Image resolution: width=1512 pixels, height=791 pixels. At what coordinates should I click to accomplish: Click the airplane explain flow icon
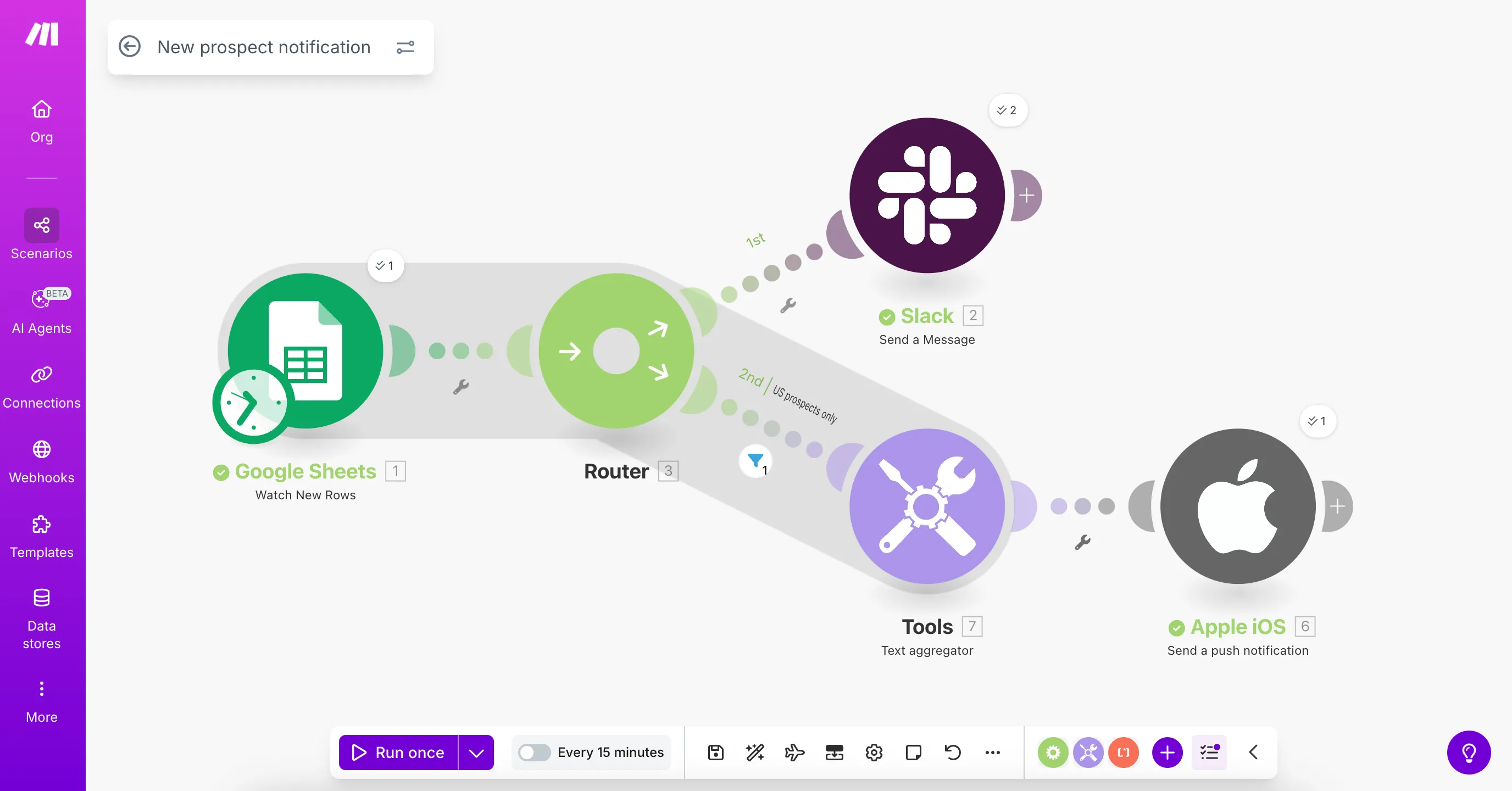tap(795, 752)
